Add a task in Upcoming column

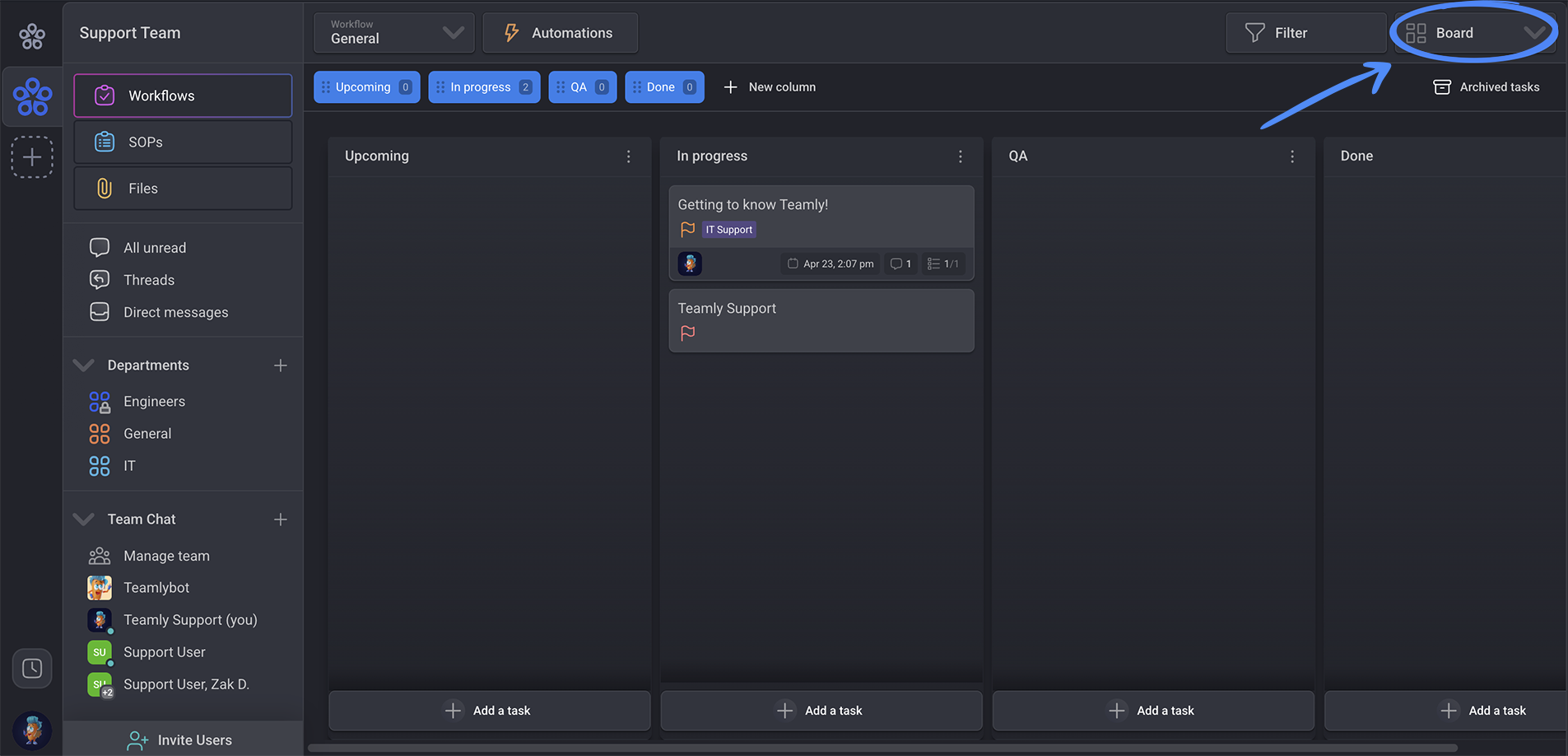490,711
